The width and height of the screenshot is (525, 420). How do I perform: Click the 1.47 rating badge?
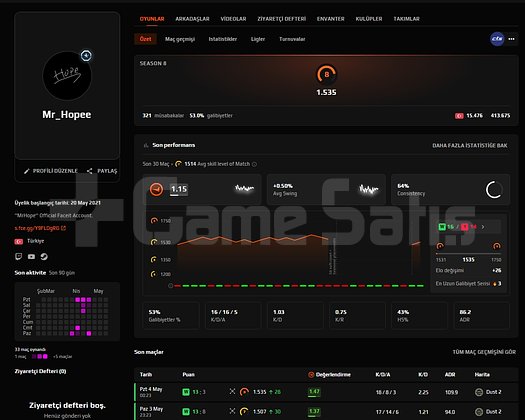tap(314, 392)
